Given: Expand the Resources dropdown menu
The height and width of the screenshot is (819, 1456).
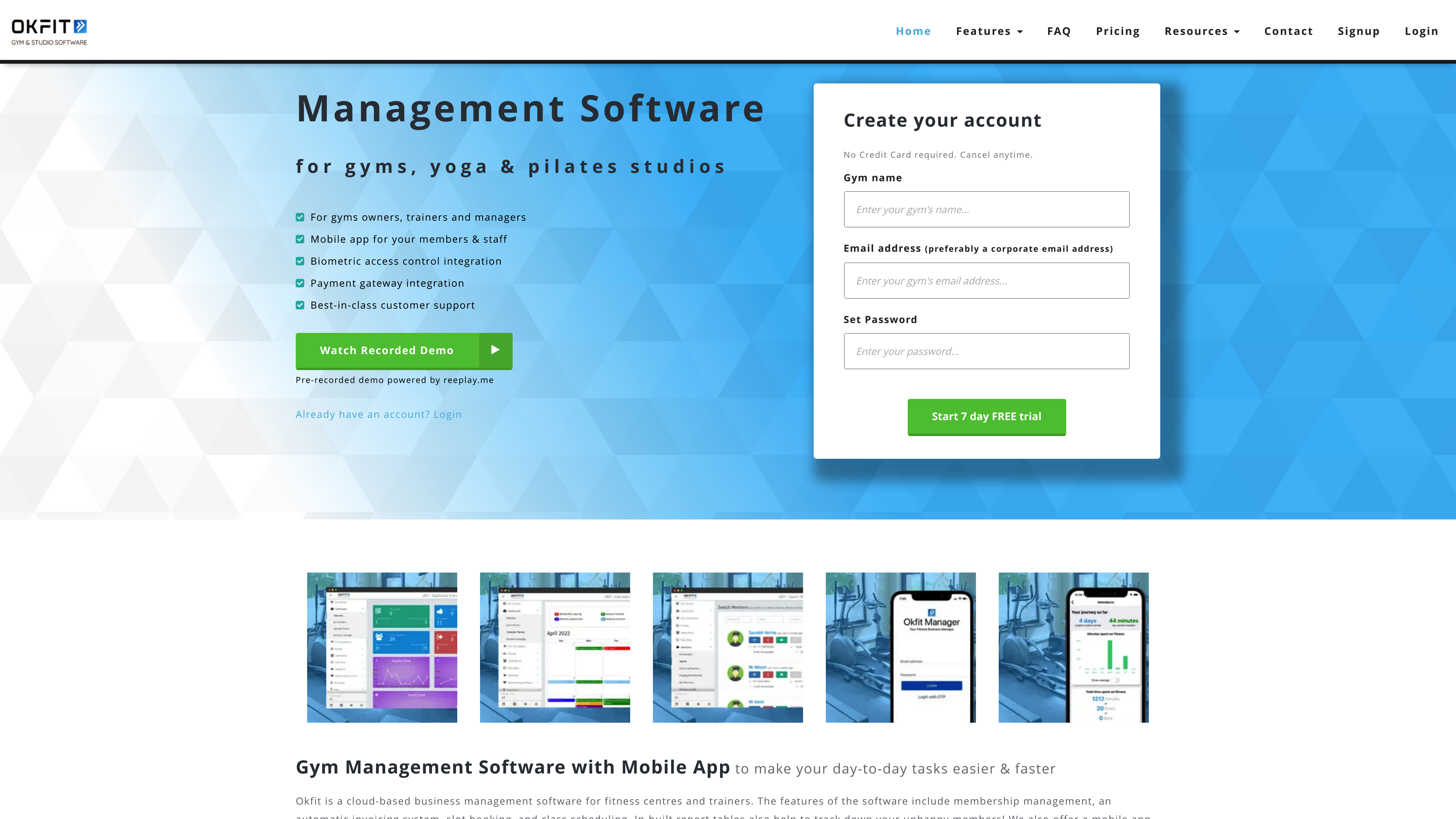Looking at the screenshot, I should [x=1202, y=31].
